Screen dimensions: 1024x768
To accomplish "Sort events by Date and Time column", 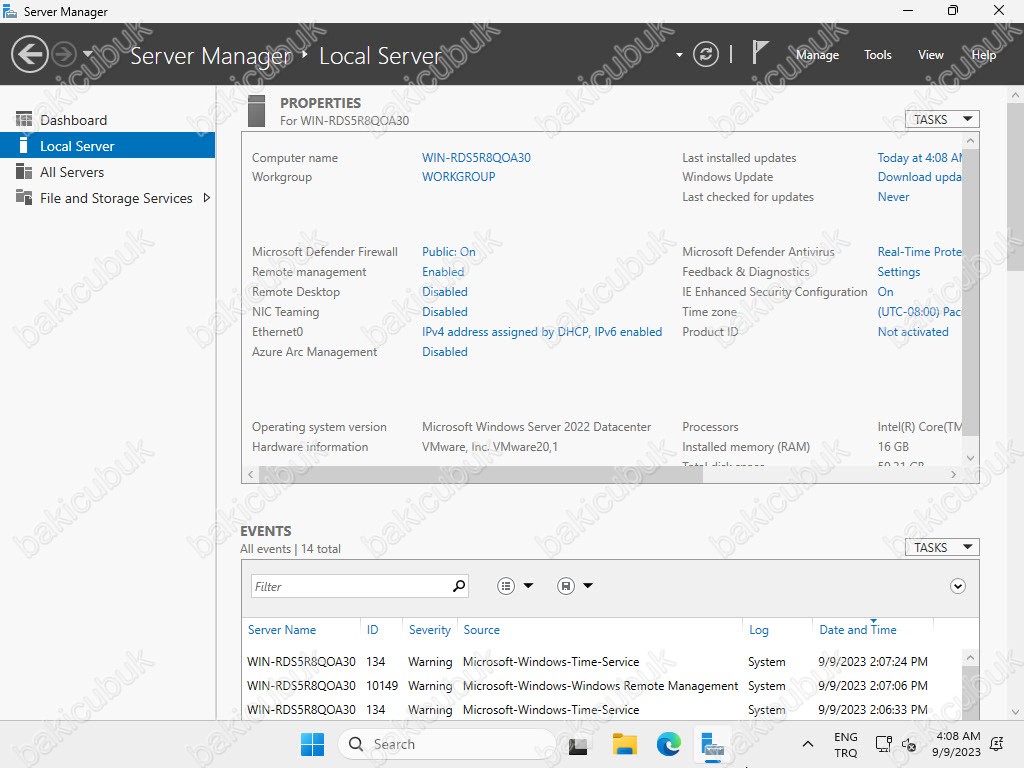I will tap(857, 630).
